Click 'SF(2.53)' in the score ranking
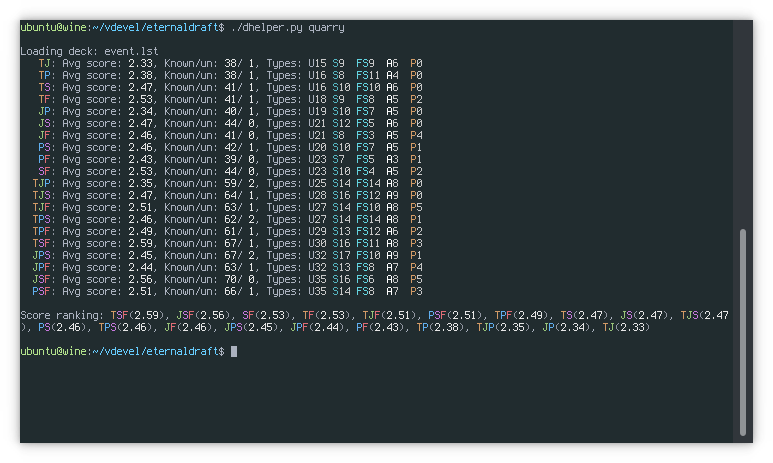Screen dimensions: 773x463 266,316
